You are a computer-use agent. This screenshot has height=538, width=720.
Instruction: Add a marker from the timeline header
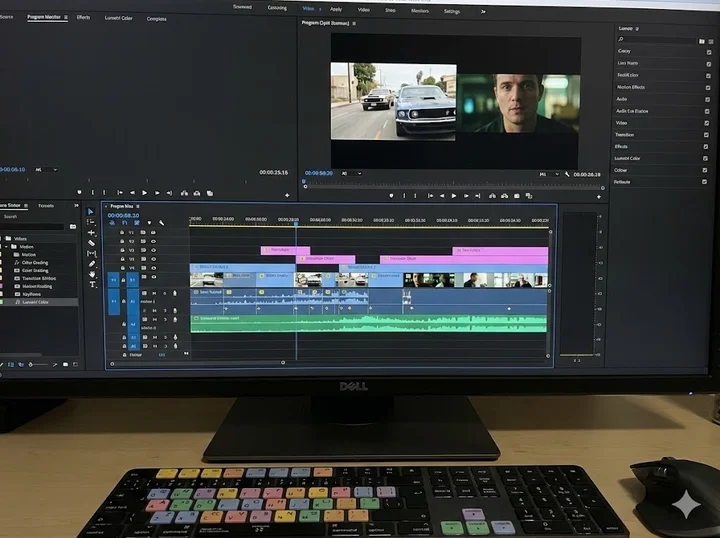pos(149,223)
